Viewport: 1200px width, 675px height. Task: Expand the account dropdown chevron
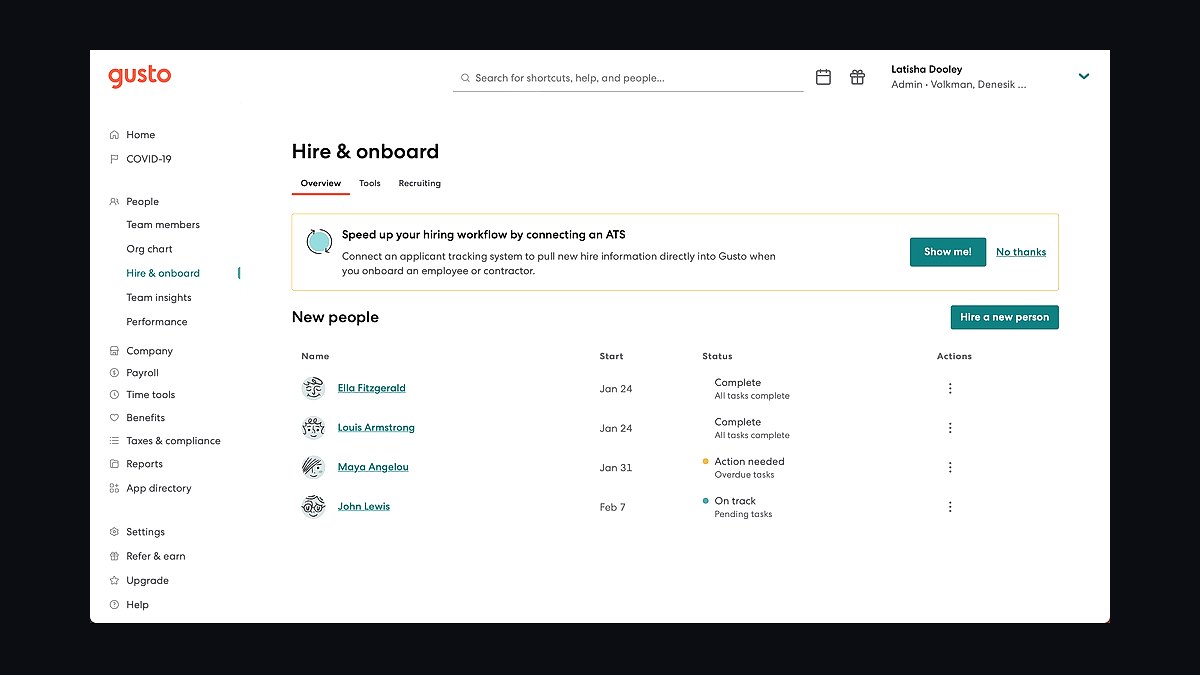1084,76
